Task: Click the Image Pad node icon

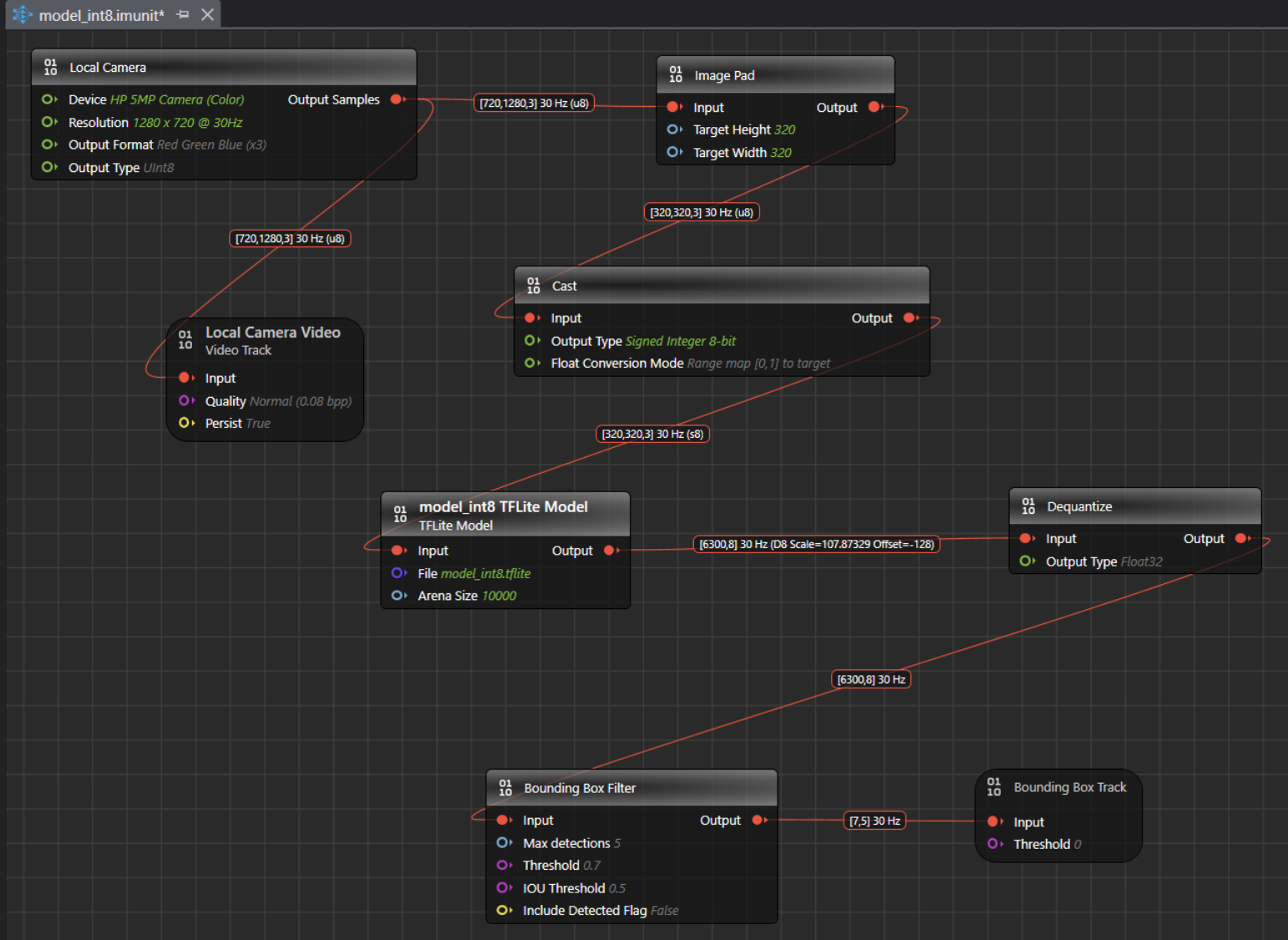Action: (x=676, y=75)
